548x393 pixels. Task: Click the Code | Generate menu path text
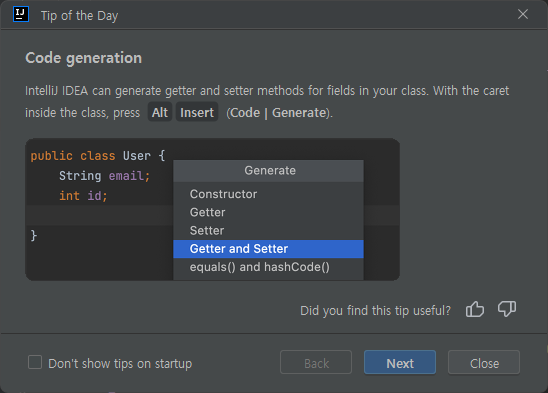[278, 113]
